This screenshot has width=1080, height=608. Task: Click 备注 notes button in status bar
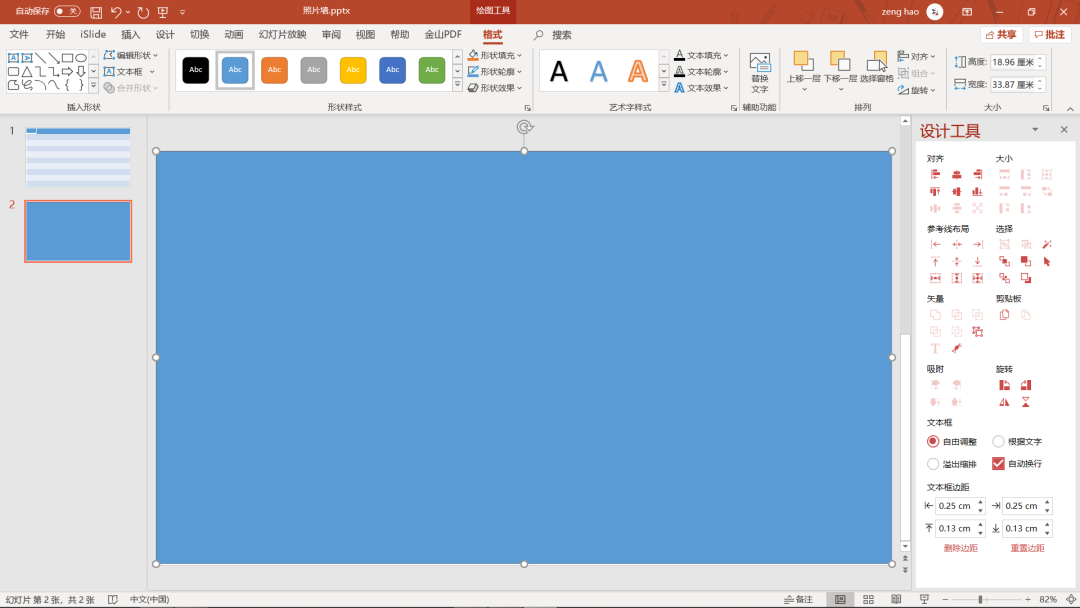[x=799, y=600]
